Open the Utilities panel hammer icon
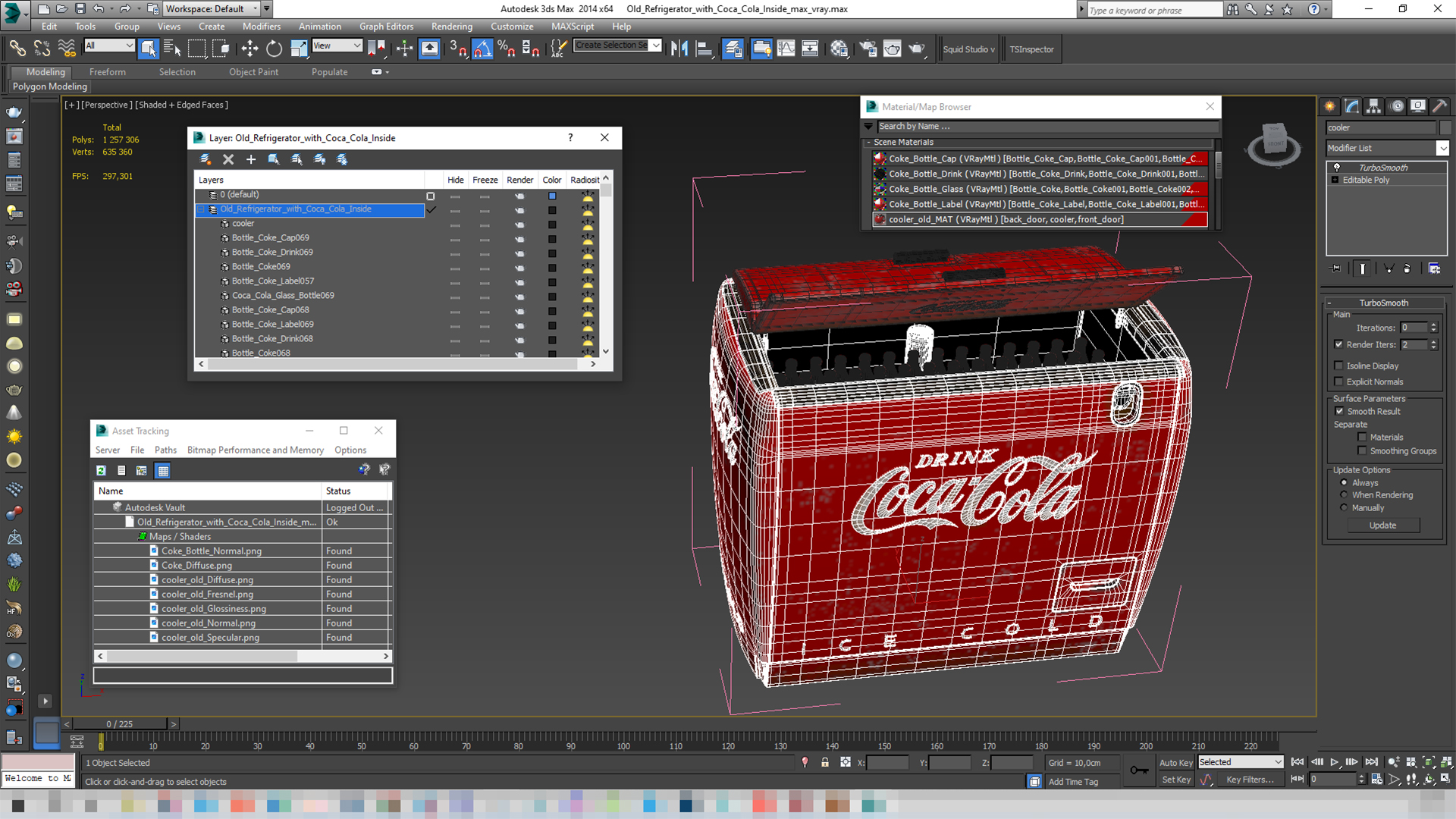 1440,106
